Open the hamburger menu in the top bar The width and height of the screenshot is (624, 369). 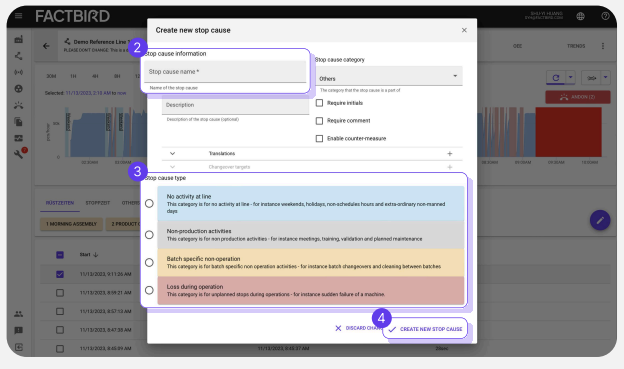(x=18, y=16)
